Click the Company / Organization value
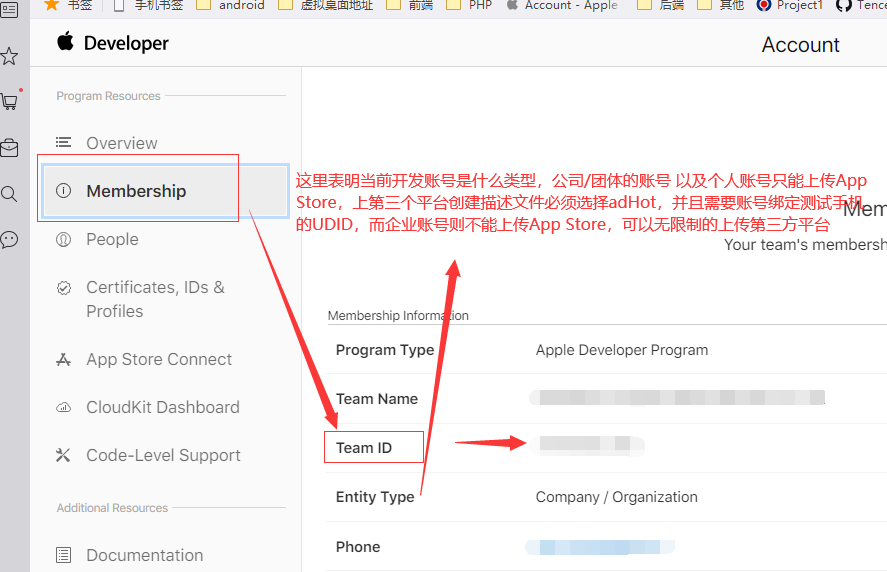Image resolution: width=887 pixels, height=572 pixels. 617,497
